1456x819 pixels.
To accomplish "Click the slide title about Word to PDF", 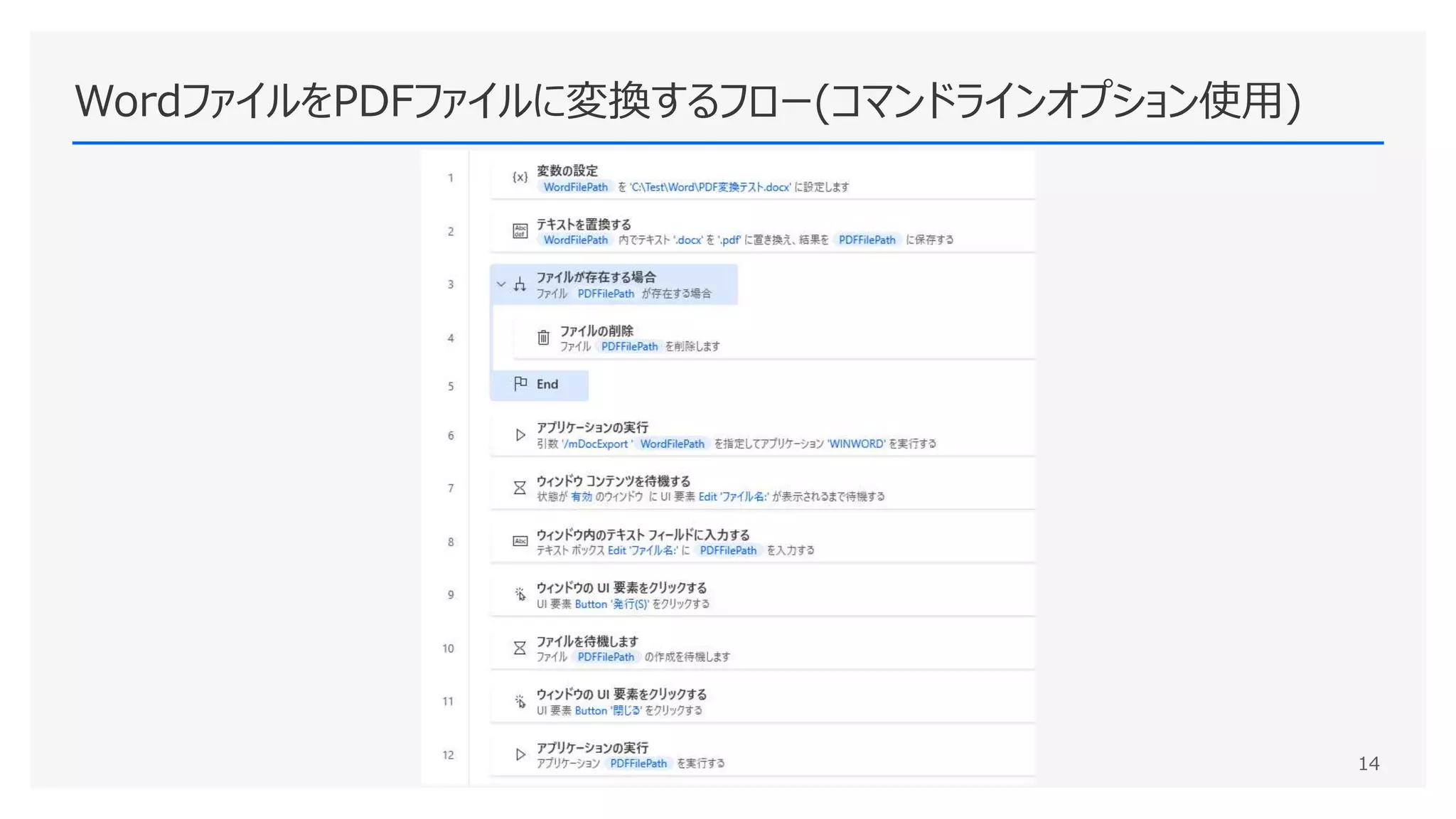I will tap(687, 100).
